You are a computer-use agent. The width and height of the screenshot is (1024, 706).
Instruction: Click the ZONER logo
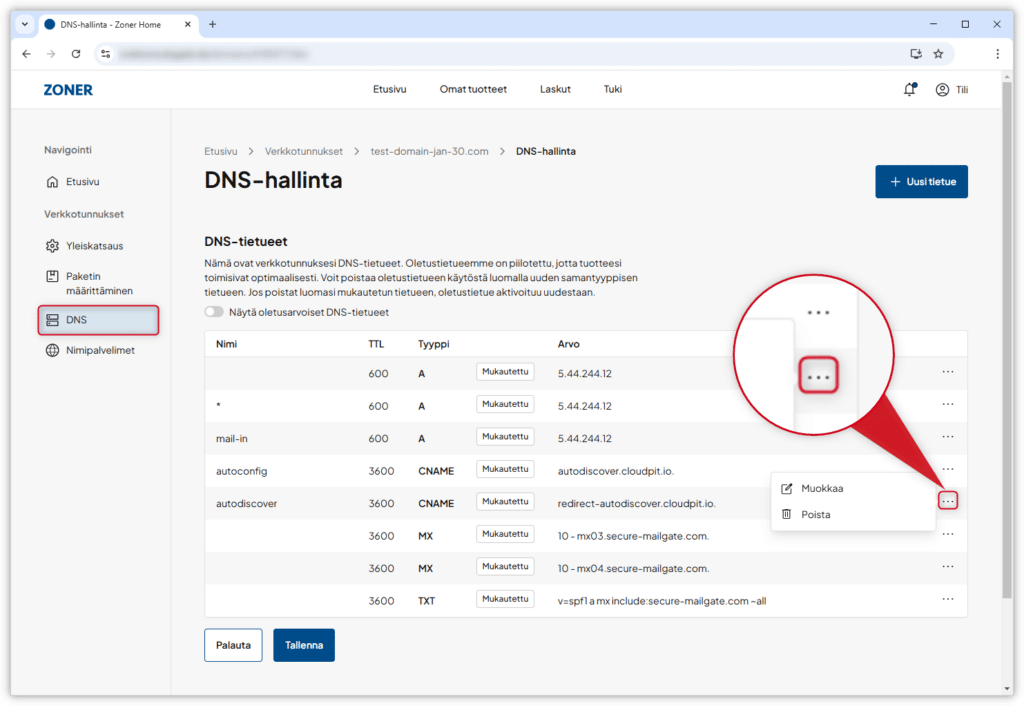click(x=68, y=90)
